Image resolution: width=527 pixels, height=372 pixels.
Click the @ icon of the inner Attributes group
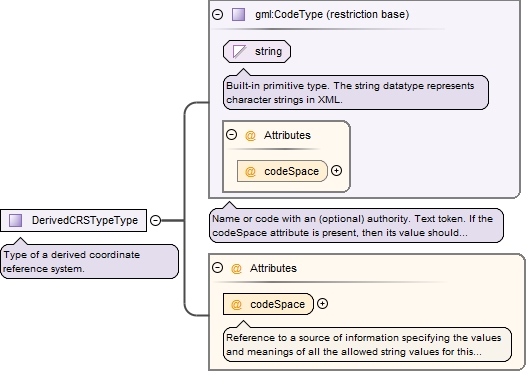tap(250, 135)
